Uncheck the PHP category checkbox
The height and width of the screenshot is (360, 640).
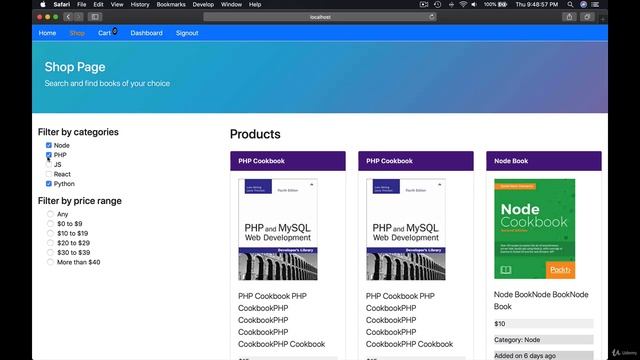click(49, 155)
